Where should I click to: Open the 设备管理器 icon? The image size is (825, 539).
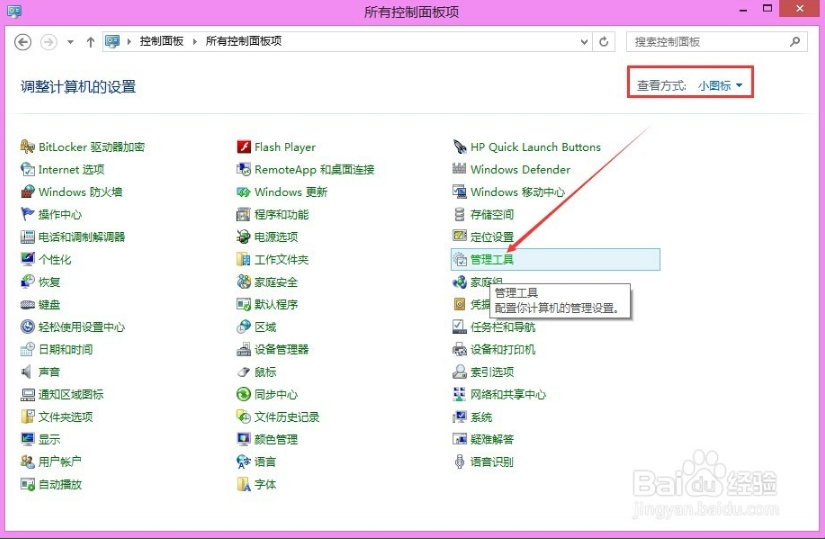[244, 350]
